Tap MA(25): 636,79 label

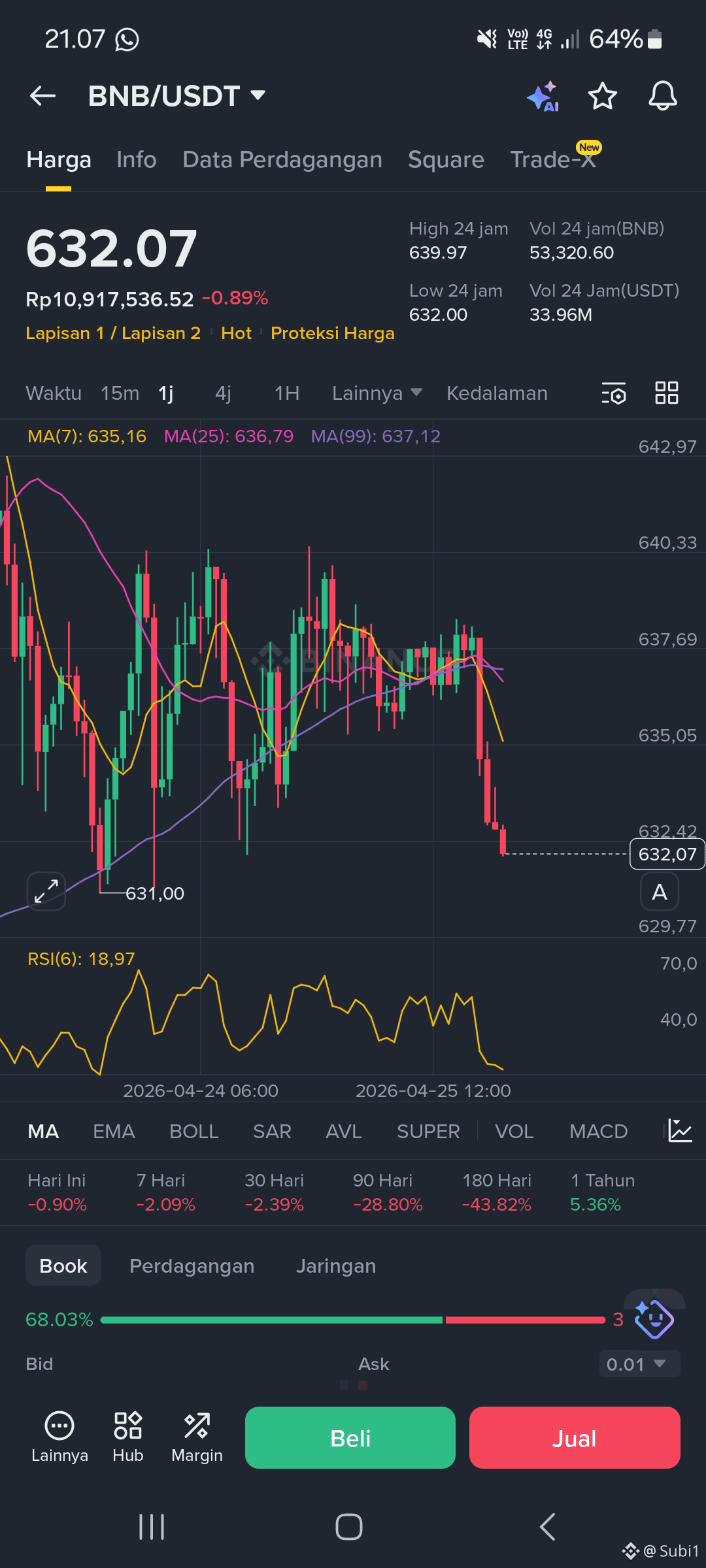click(229, 436)
